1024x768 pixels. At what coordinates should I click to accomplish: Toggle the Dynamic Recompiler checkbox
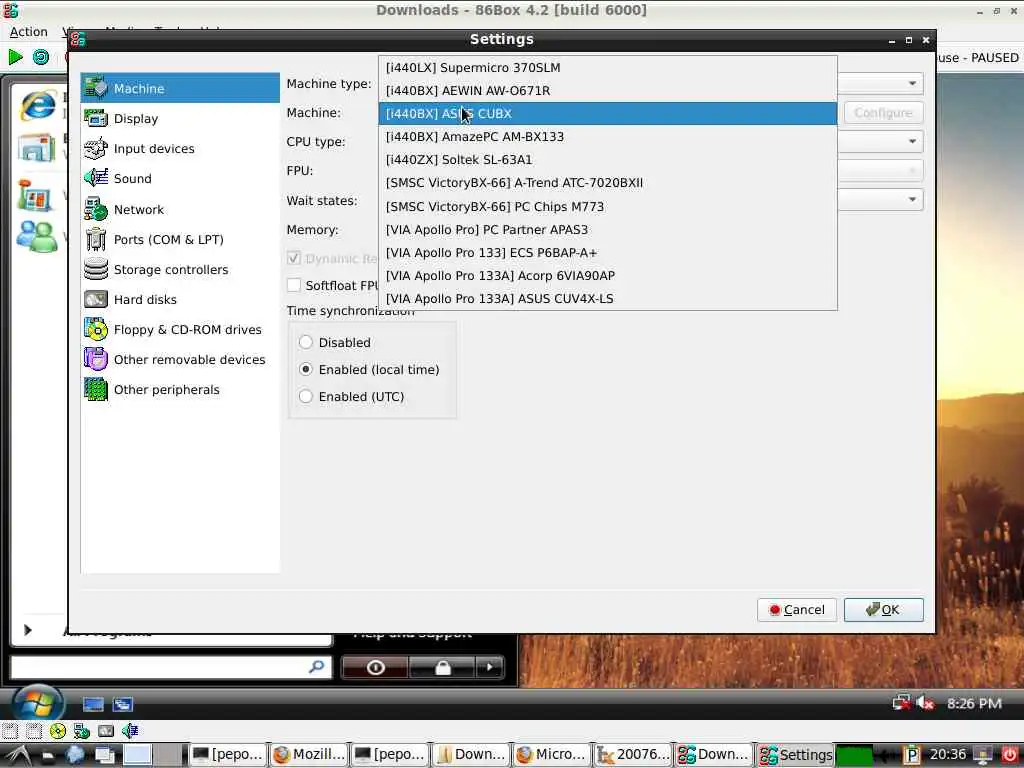294,258
